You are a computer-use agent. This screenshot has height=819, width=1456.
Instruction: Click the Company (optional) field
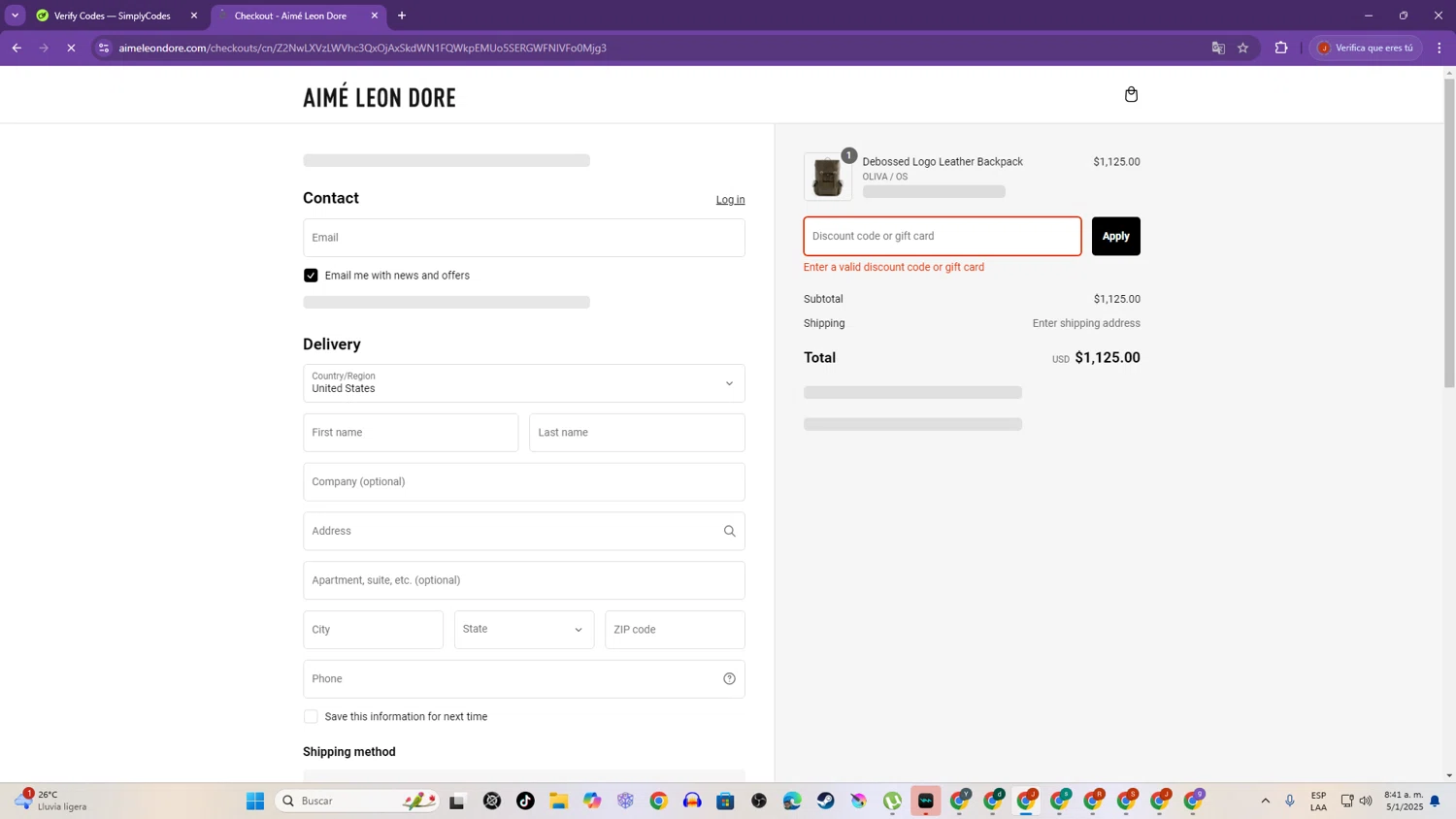coord(524,482)
